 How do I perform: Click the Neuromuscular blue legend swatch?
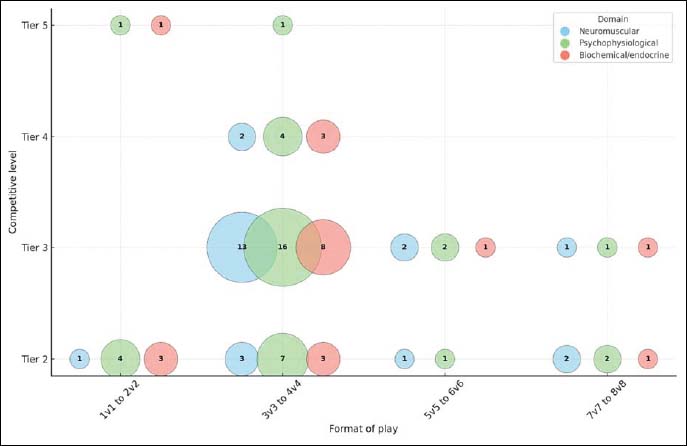click(566, 31)
